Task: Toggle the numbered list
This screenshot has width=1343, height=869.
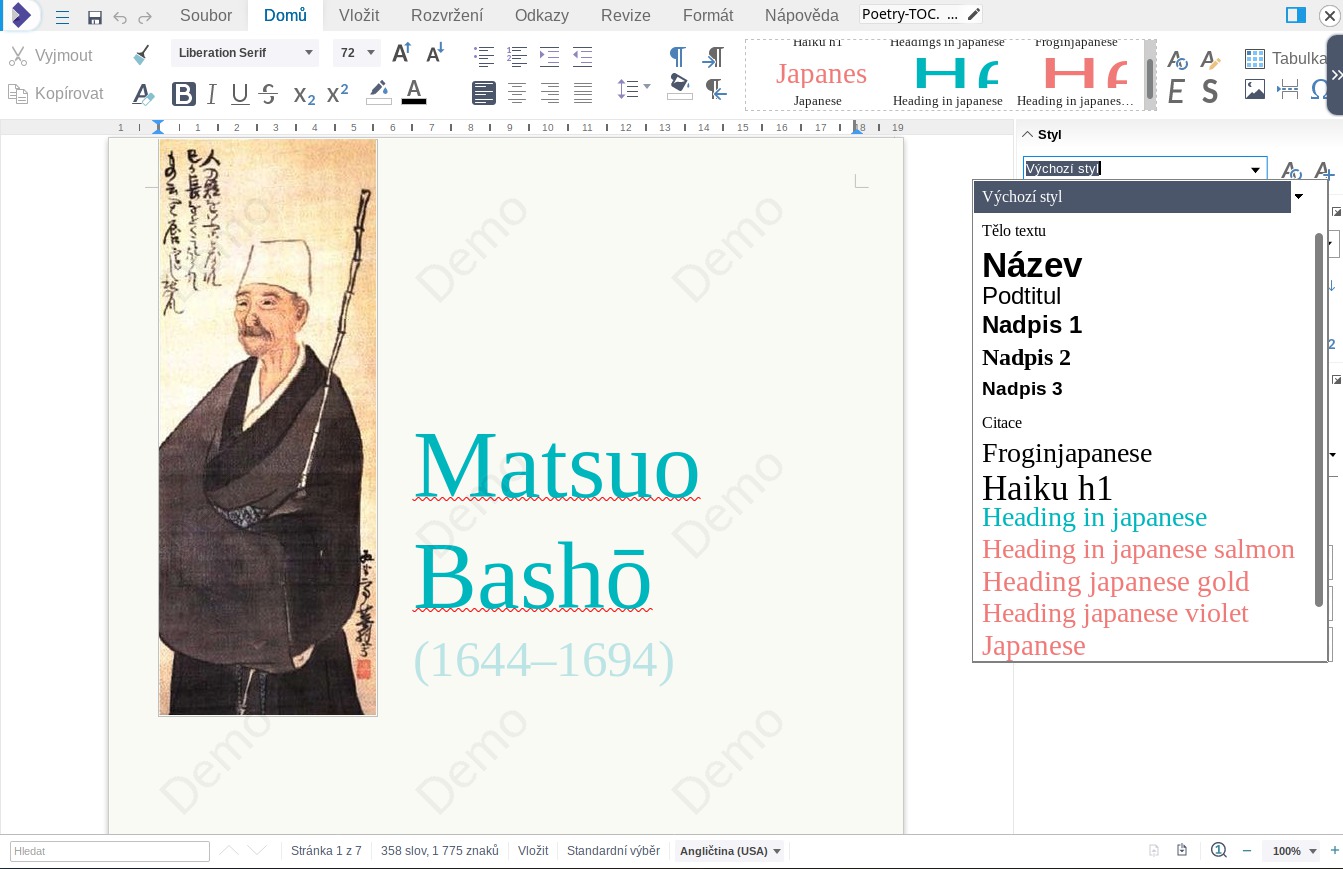Action: coord(517,56)
